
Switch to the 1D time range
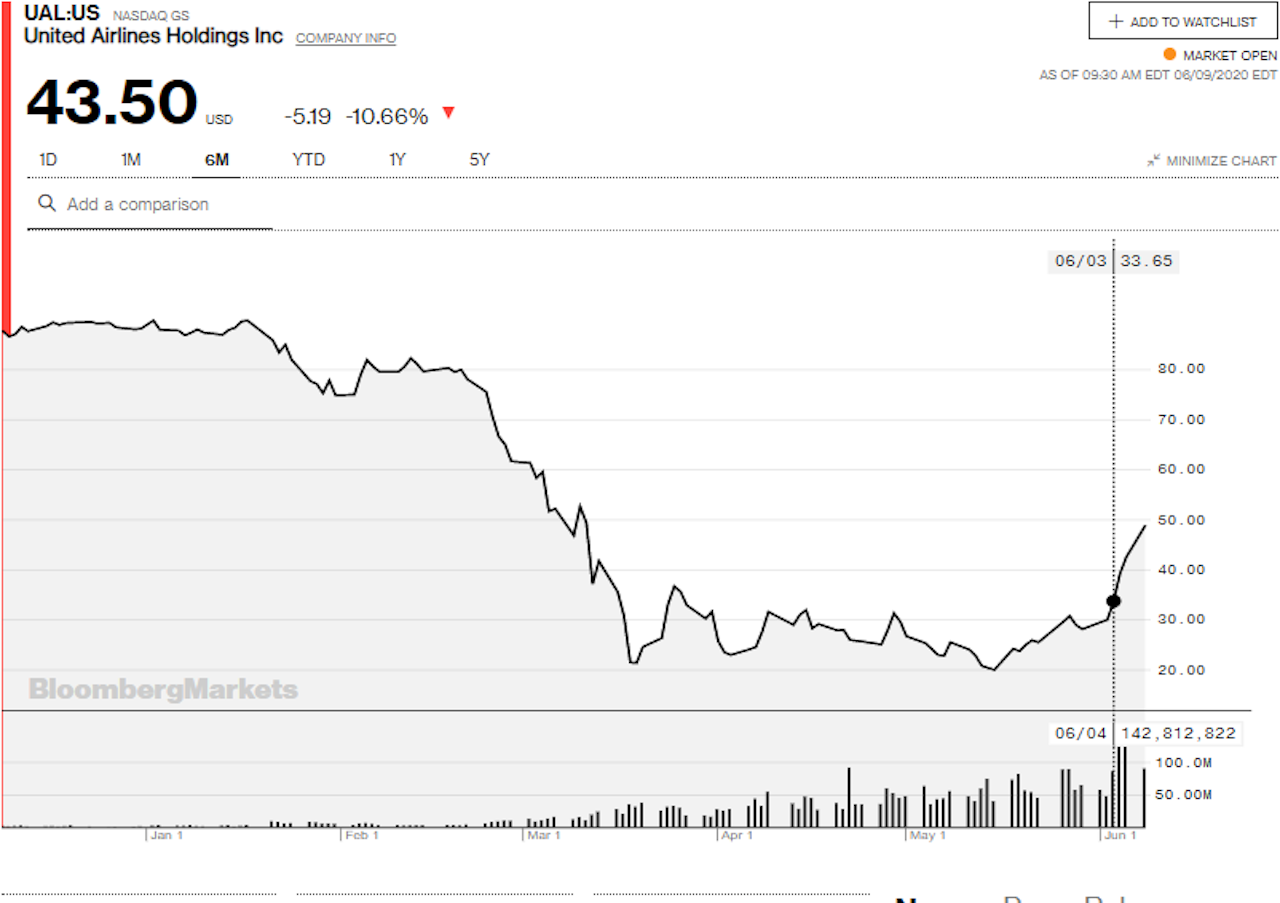(x=48, y=159)
